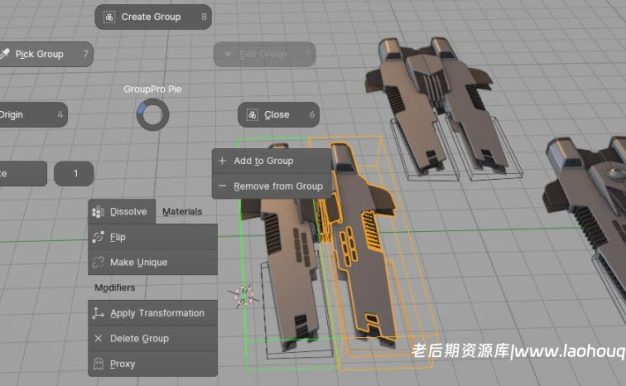Image resolution: width=626 pixels, height=386 pixels.
Task: Click the Close group icon
Action: point(252,115)
